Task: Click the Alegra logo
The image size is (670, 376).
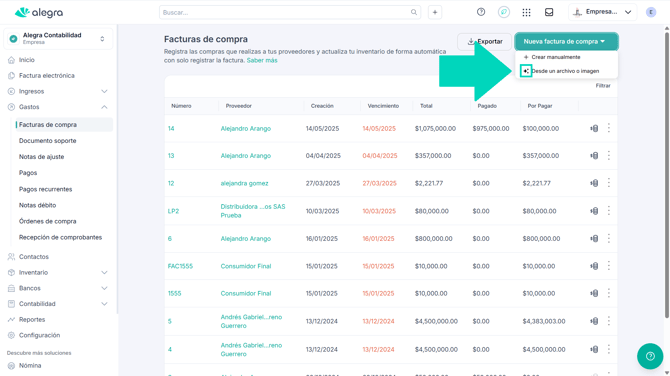Action: click(x=38, y=12)
